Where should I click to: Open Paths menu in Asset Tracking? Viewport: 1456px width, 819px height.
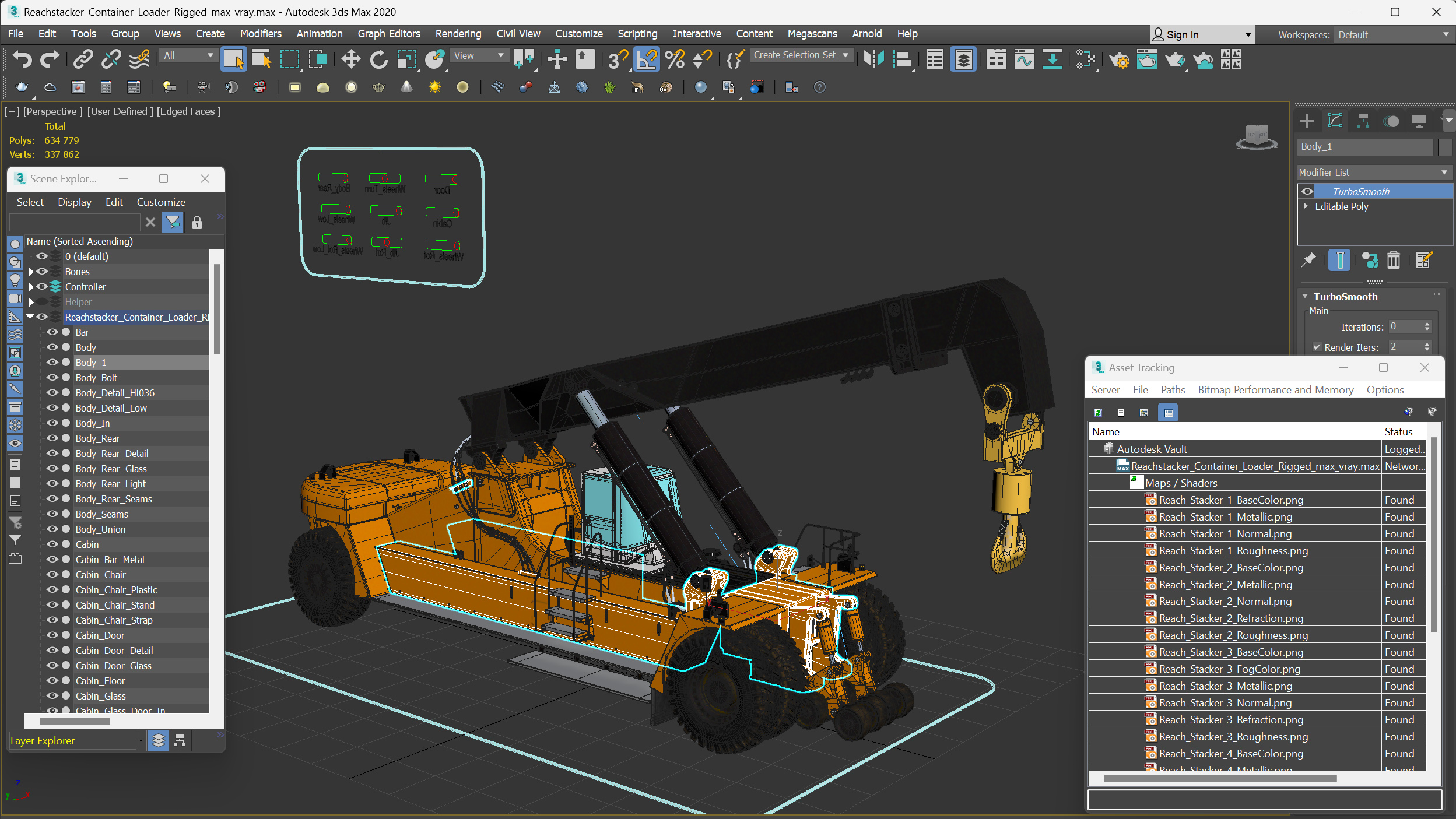1173,389
